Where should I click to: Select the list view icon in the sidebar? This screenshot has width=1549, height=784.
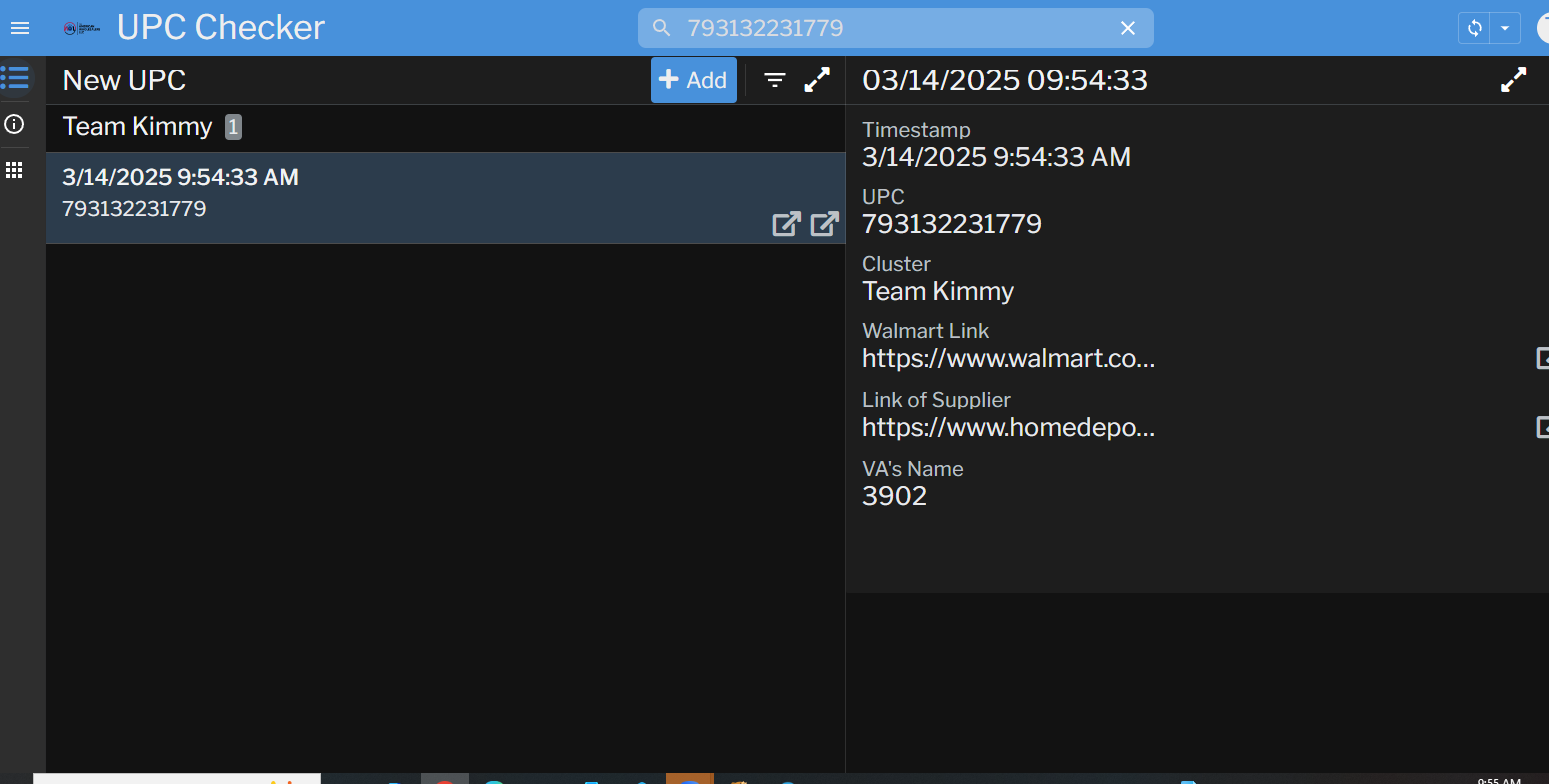coord(15,77)
